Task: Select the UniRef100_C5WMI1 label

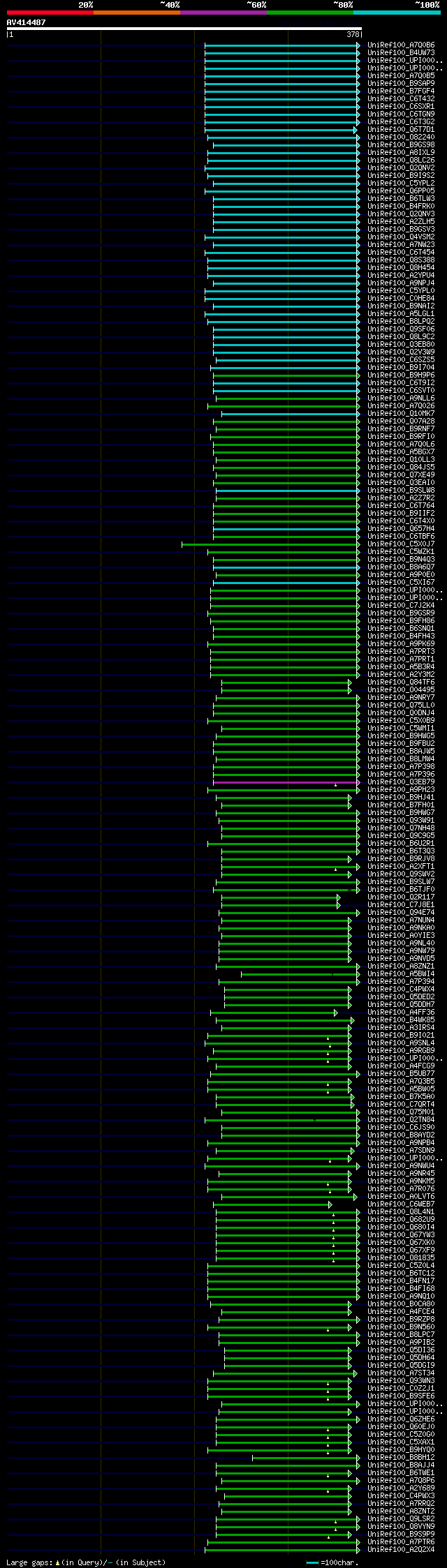Action: [x=401, y=729]
